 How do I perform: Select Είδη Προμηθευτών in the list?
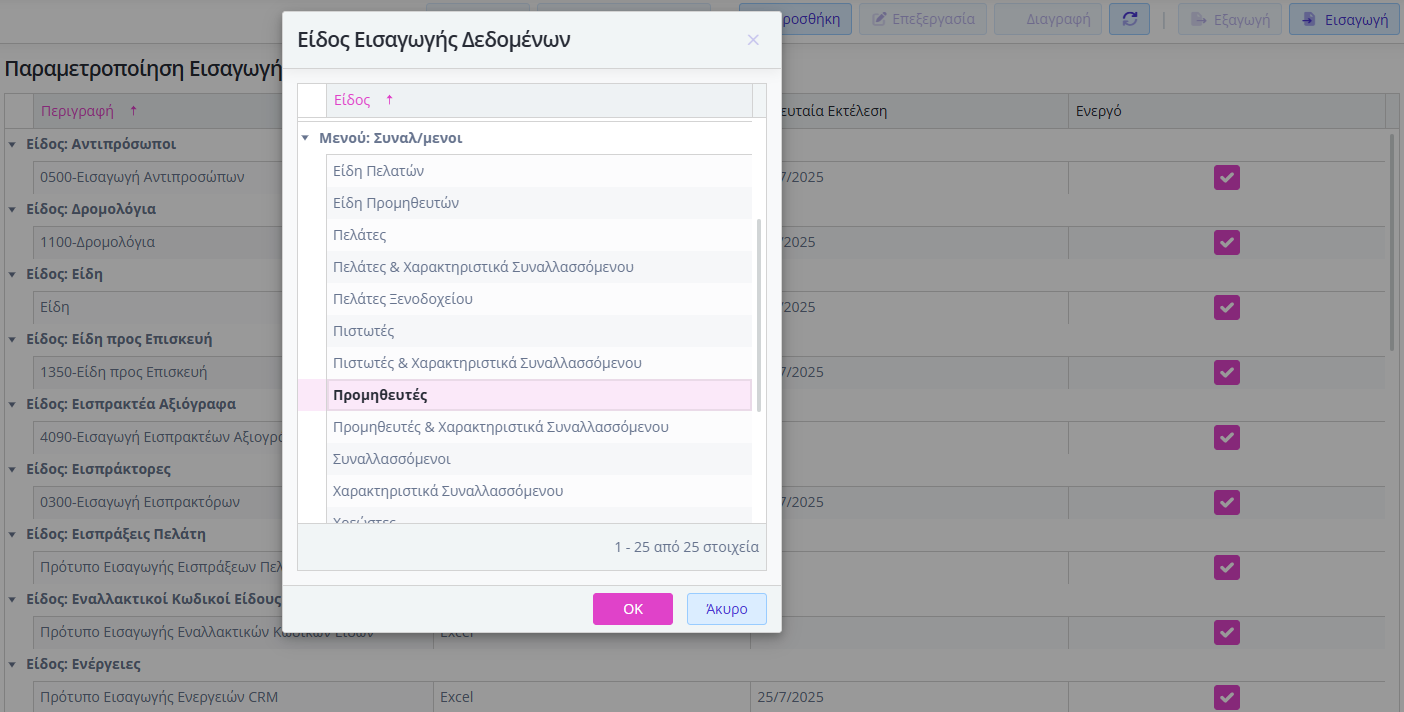539,203
